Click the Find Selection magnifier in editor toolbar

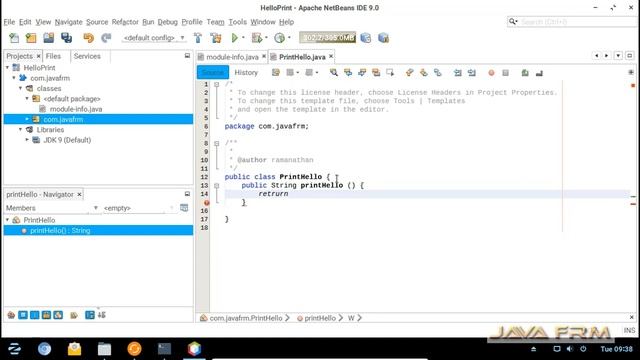pos(334,73)
